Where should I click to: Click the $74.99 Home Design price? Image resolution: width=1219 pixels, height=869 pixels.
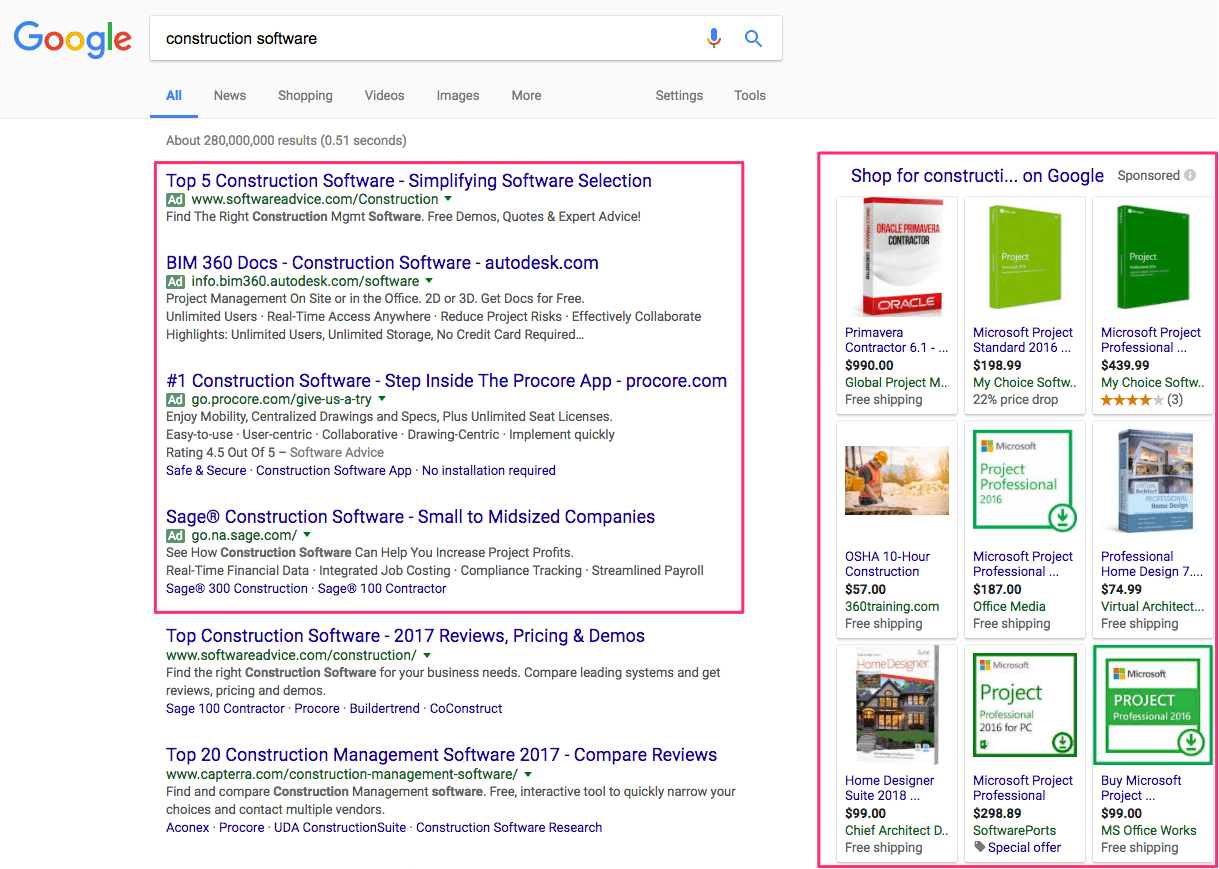click(x=1121, y=589)
